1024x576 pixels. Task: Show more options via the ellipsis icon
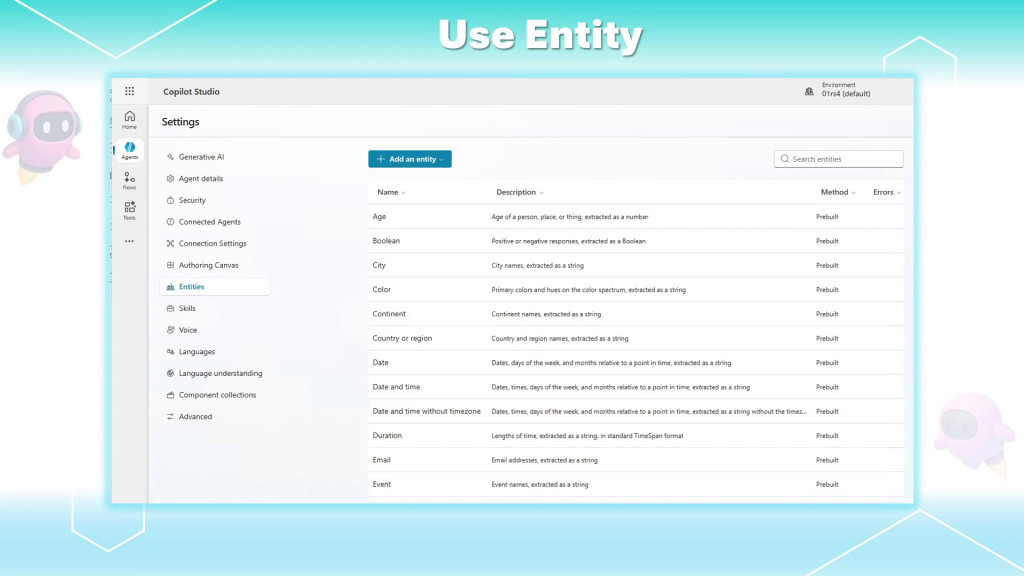tap(129, 241)
